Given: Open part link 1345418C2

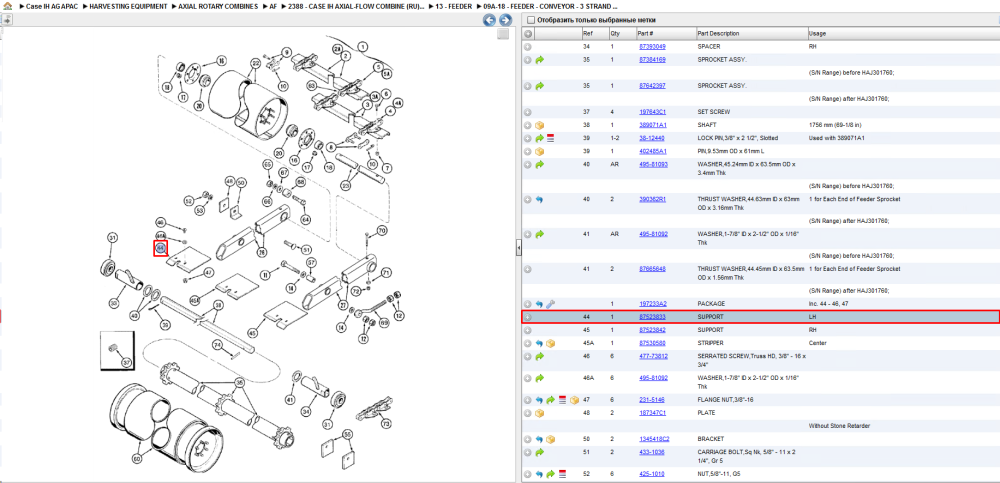Looking at the screenshot, I should [654, 439].
